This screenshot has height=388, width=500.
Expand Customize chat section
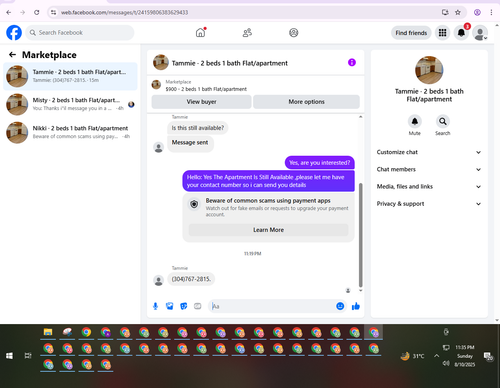click(429, 152)
